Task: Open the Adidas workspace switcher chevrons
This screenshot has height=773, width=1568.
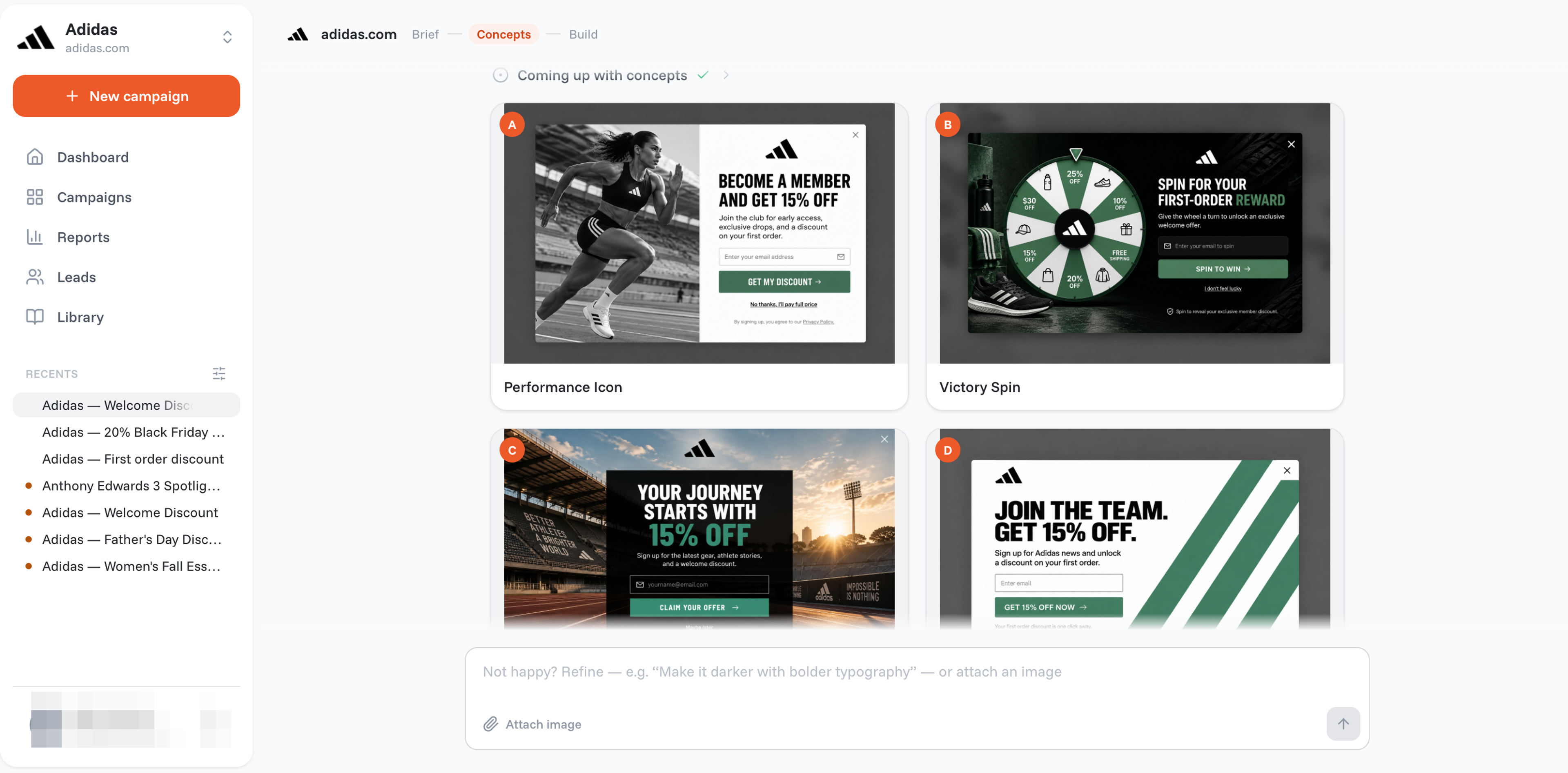Action: coord(227,37)
